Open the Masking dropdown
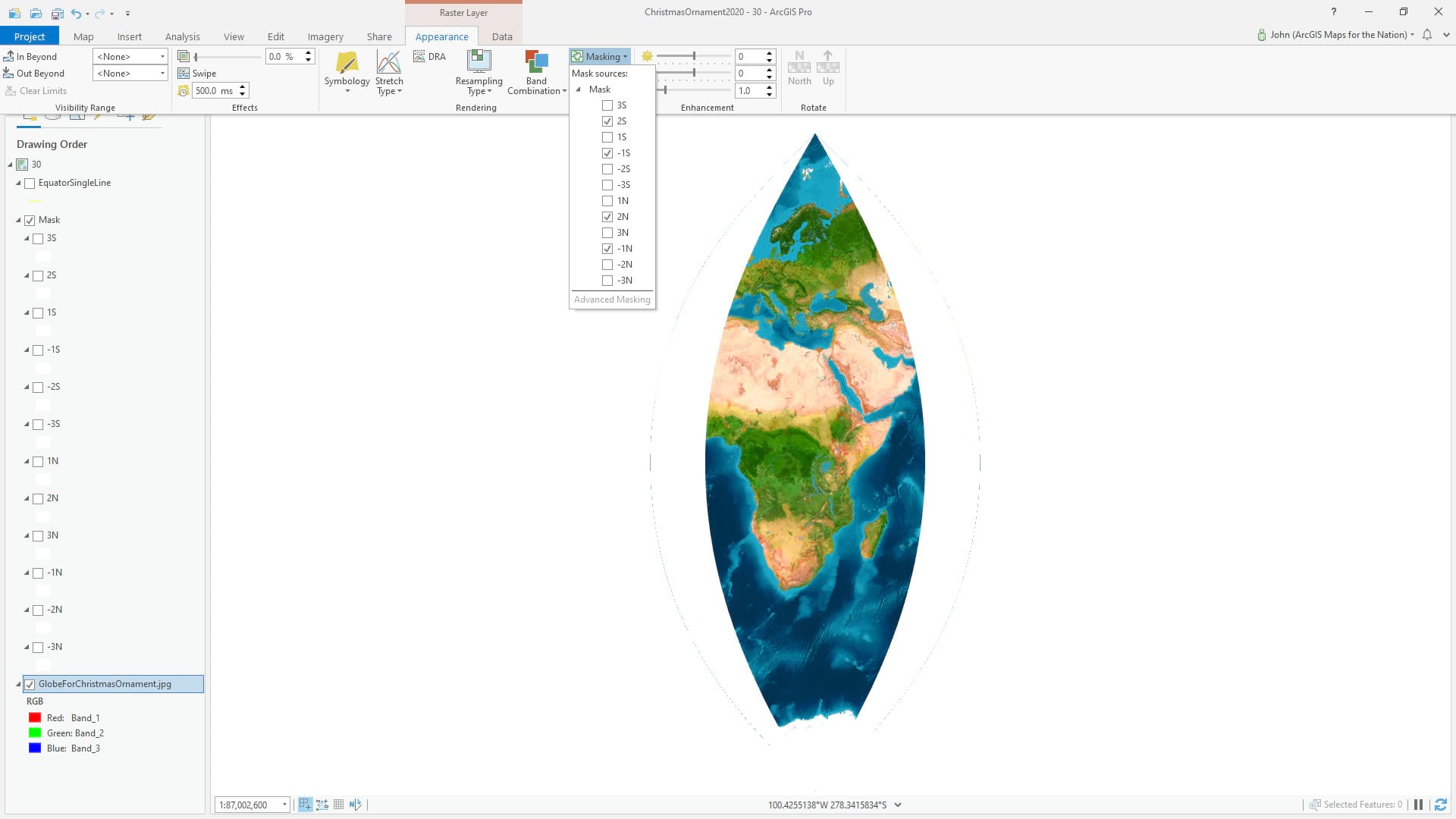Viewport: 1456px width, 819px height. tap(600, 57)
